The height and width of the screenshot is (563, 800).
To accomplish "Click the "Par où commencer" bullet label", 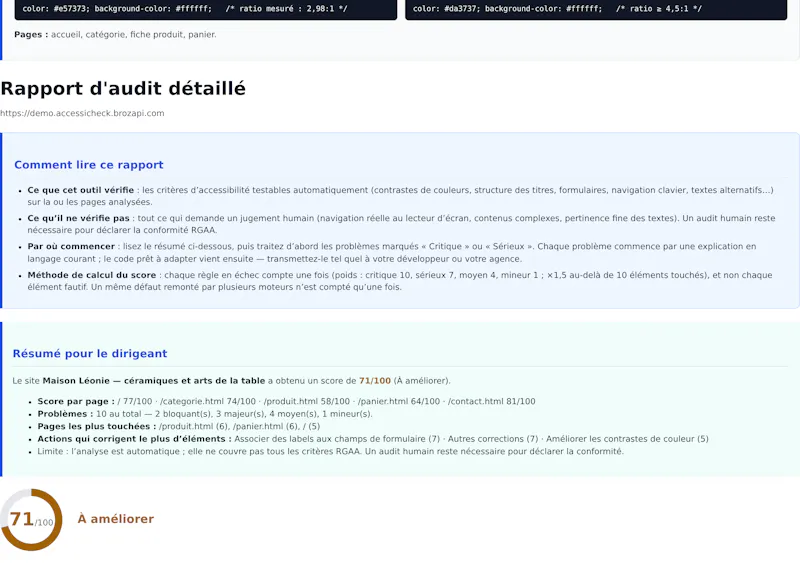I will (71, 246).
